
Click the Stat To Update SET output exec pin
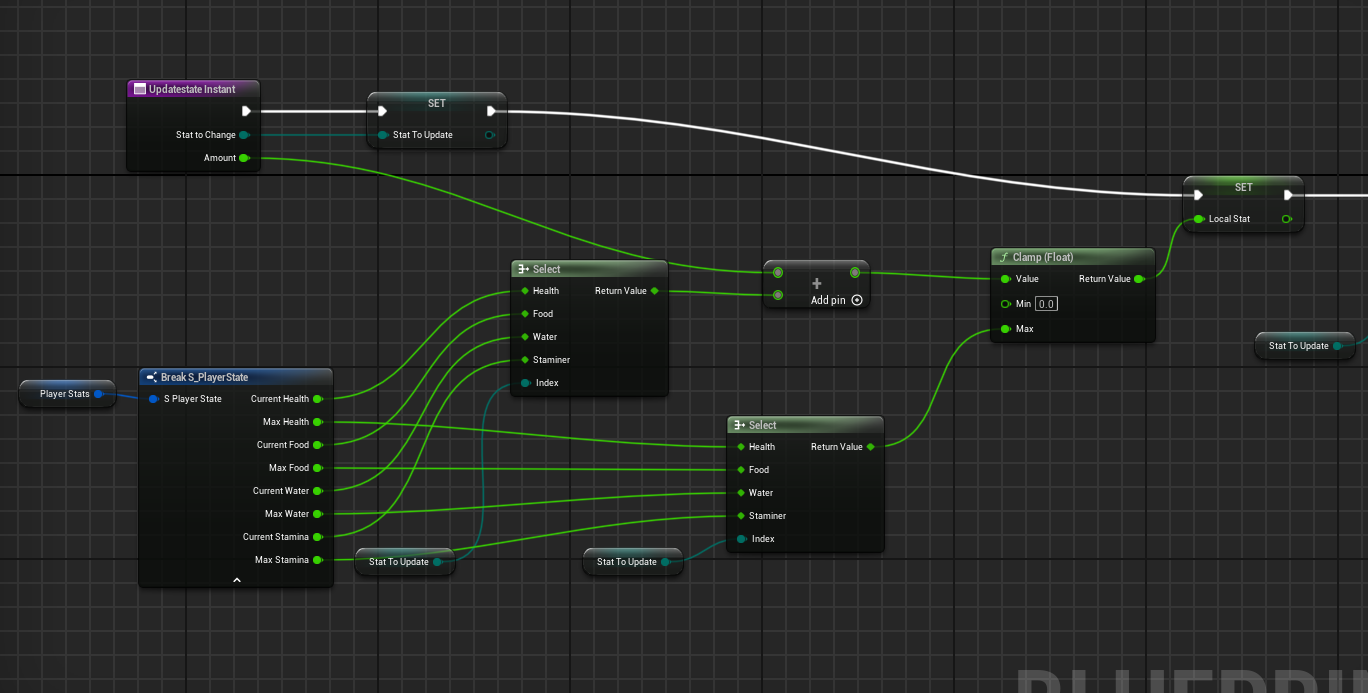click(491, 112)
